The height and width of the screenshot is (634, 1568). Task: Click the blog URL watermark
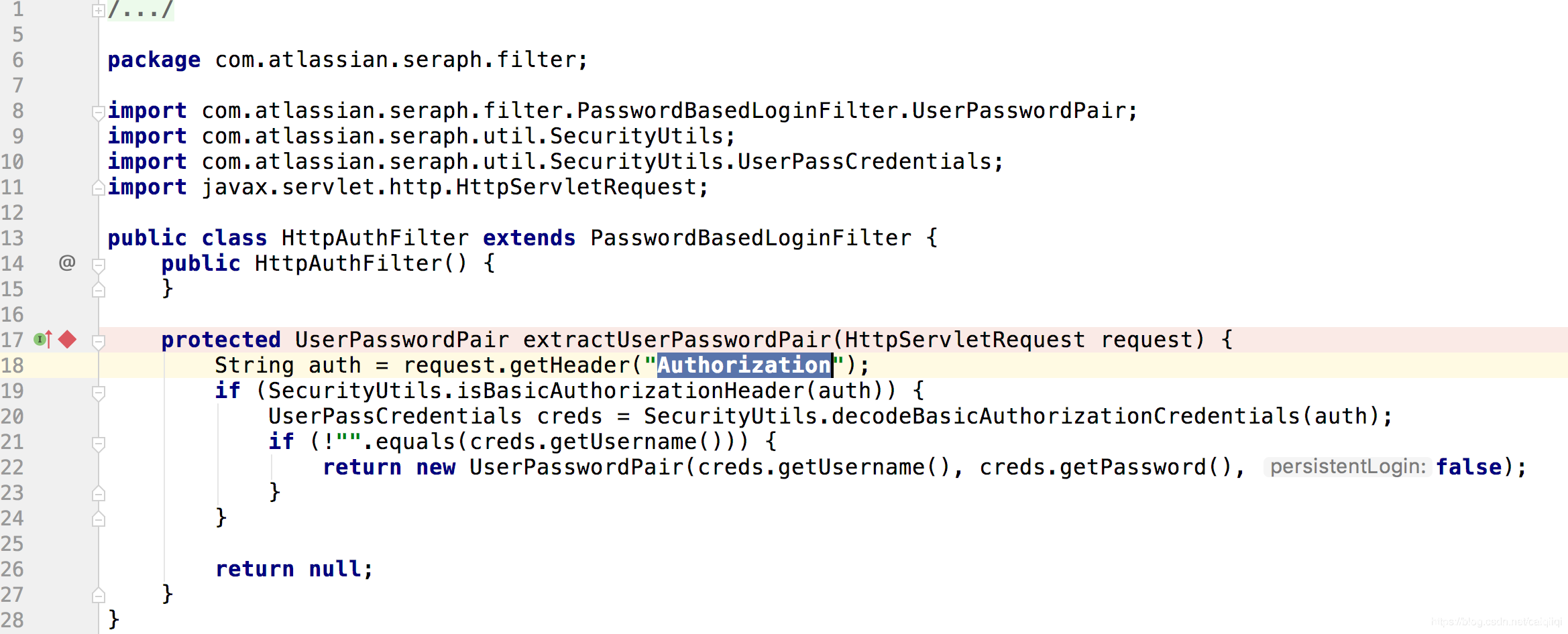1497,622
